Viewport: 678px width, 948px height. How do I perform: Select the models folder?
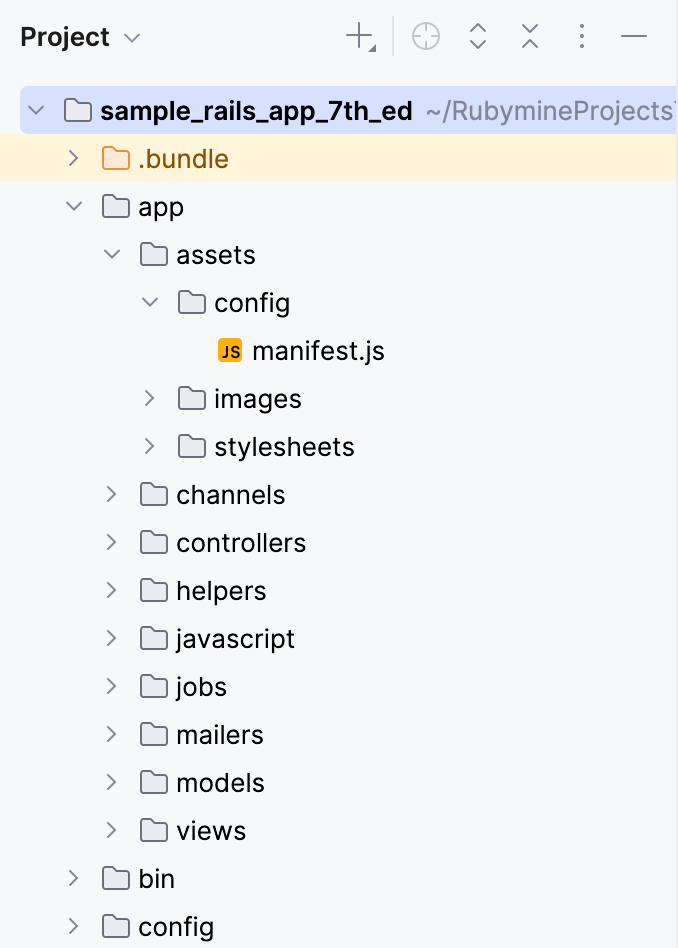[220, 783]
